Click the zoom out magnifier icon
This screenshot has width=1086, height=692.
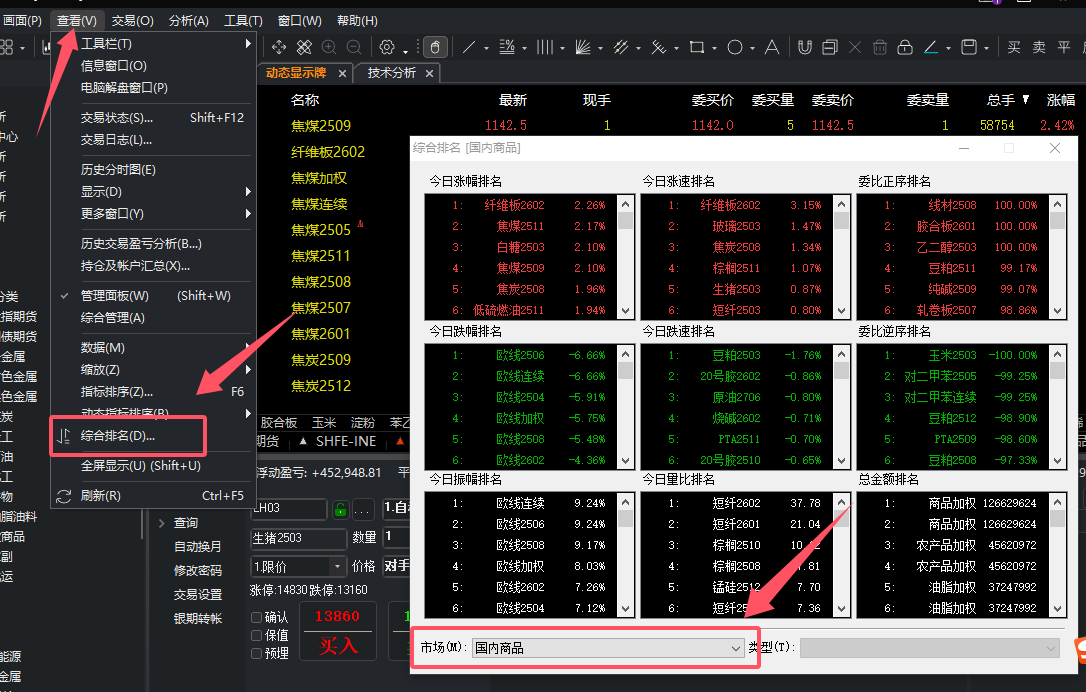(354, 47)
